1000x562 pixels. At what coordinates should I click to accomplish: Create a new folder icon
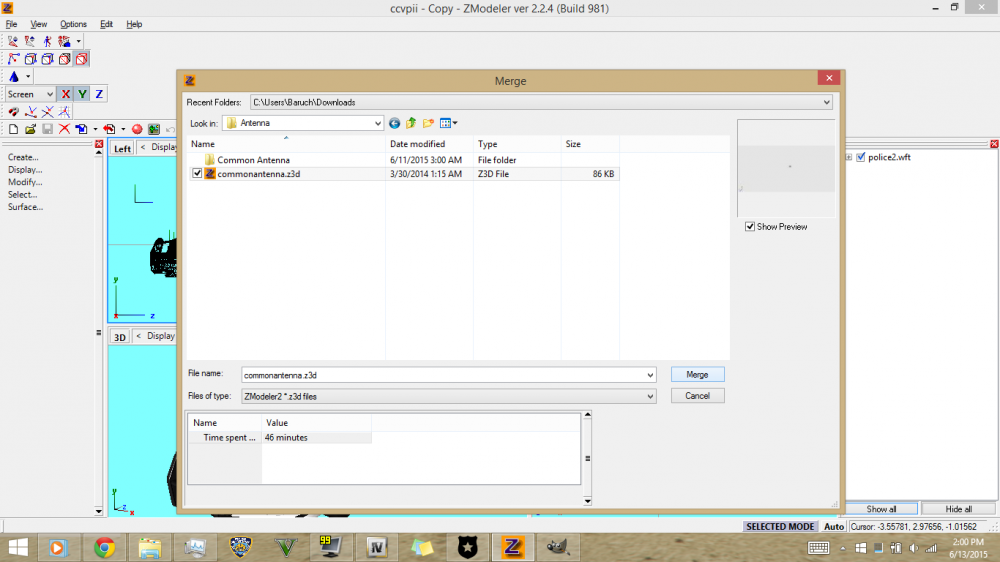tap(428, 123)
